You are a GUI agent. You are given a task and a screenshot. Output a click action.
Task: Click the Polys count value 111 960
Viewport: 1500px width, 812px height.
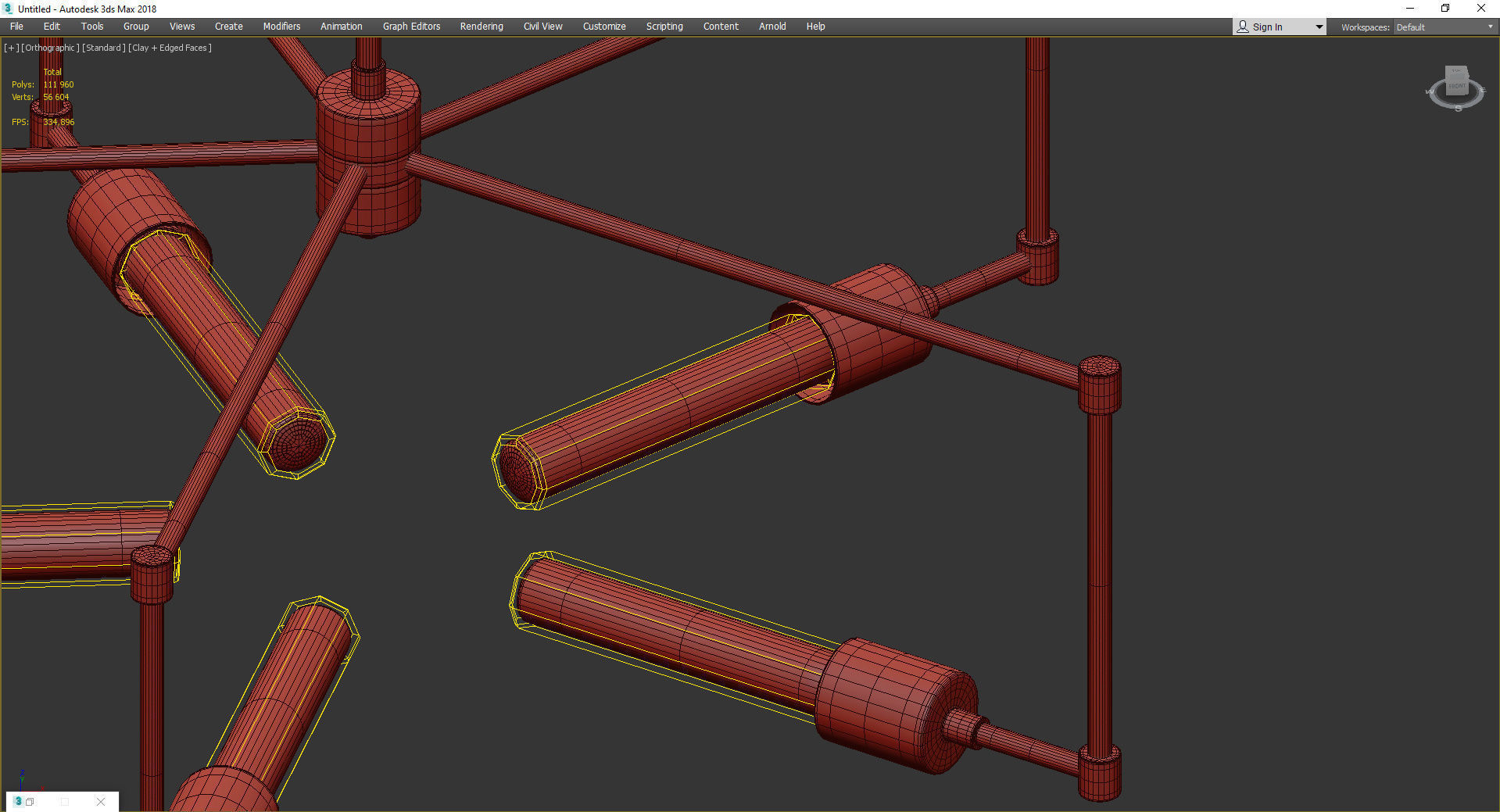59,84
